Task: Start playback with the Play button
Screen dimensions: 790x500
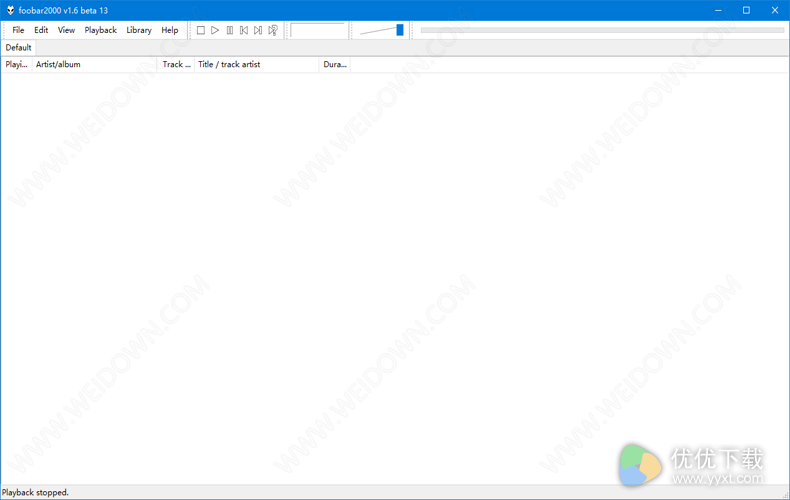Action: click(x=215, y=30)
